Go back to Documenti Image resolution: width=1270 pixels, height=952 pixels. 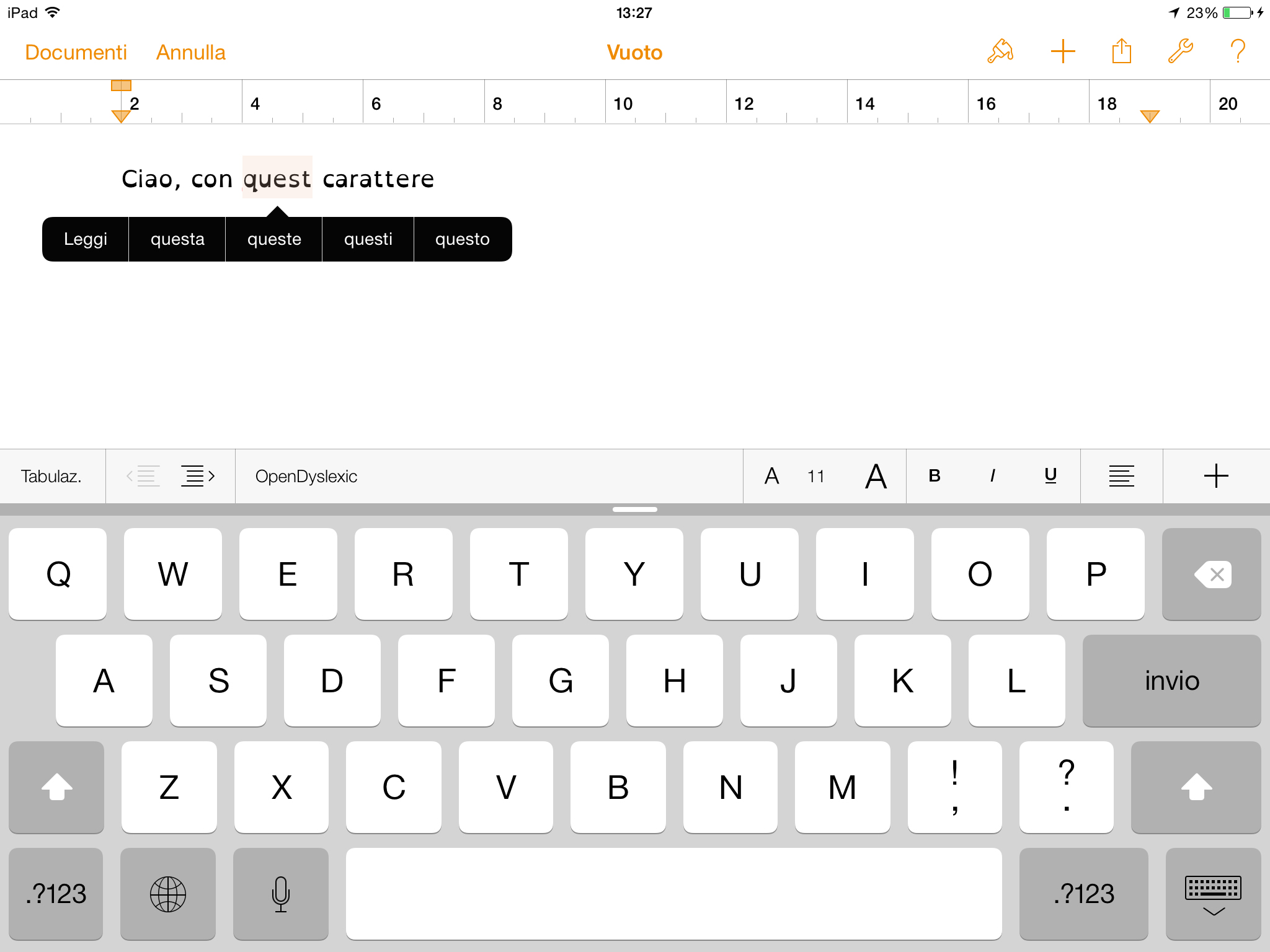(76, 53)
